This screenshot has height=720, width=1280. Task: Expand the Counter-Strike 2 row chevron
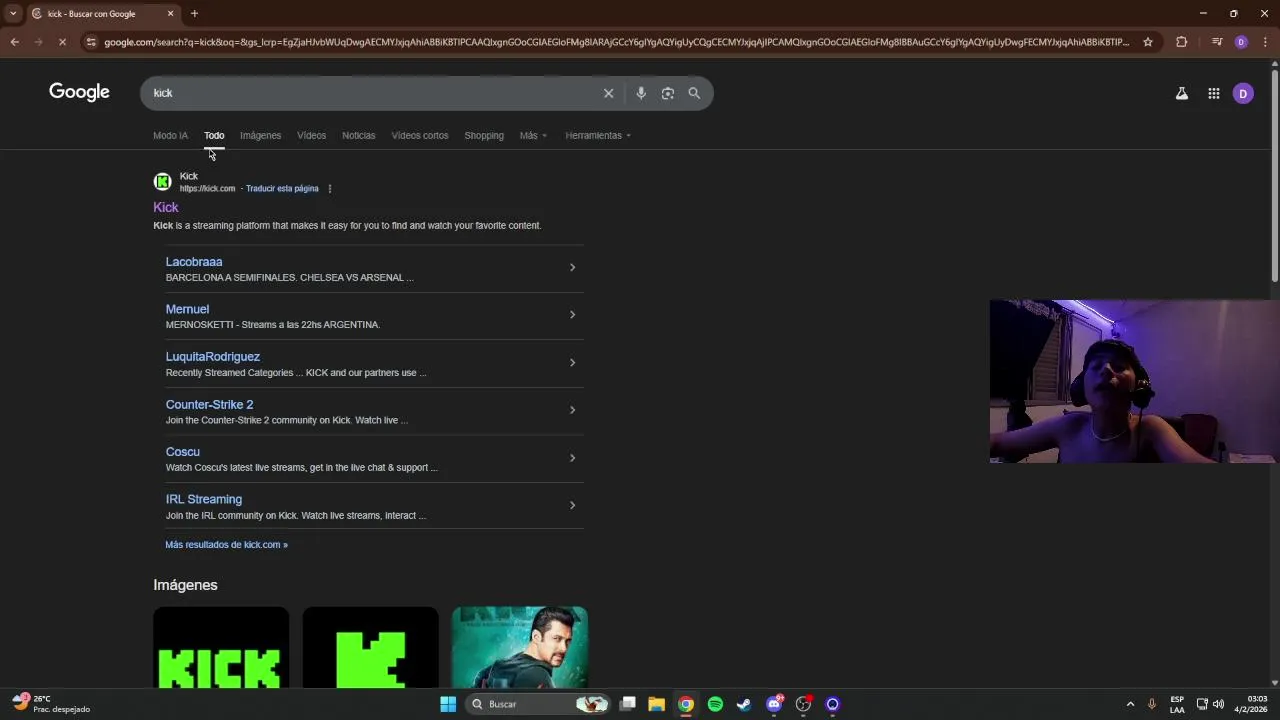572,410
